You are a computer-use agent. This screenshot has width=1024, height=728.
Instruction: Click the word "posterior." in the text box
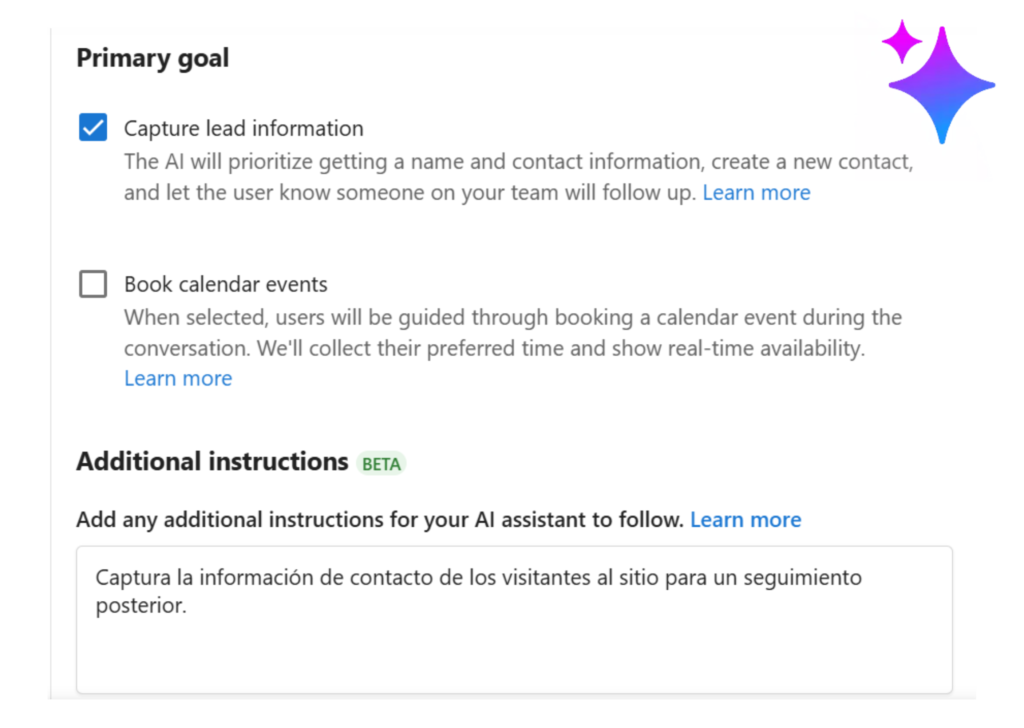pyautogui.click(x=140, y=606)
